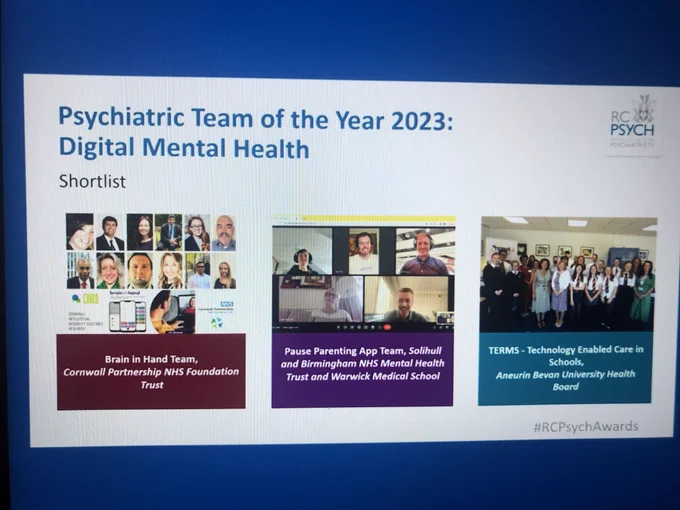Click 'Cornwall Partnership NHS Foundation Trust' text
The image size is (680, 510).
point(151,378)
